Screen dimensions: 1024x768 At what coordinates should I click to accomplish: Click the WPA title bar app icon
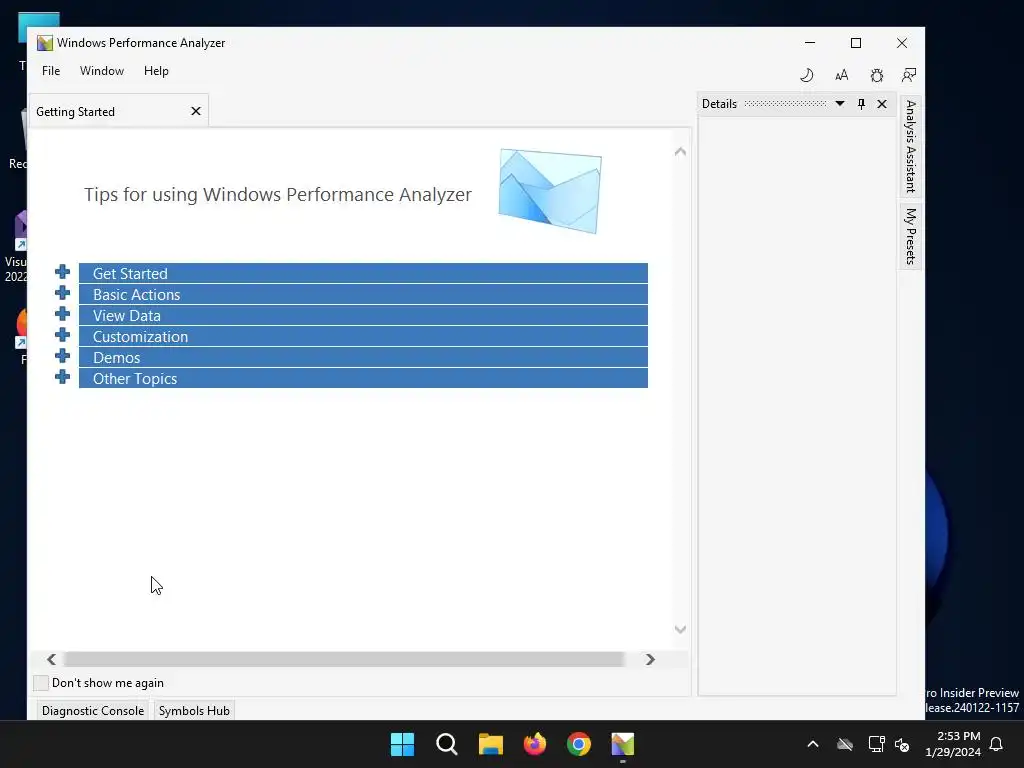[44, 43]
